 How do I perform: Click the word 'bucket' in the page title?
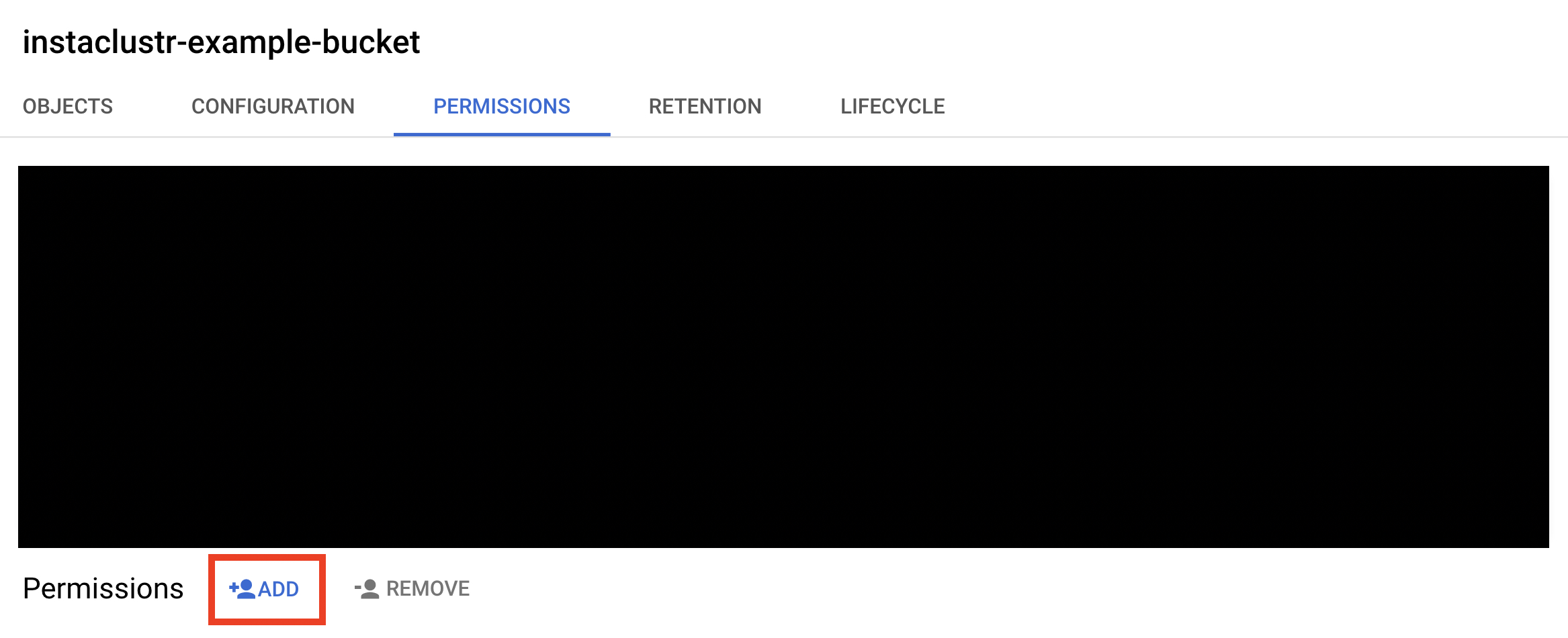click(x=371, y=42)
